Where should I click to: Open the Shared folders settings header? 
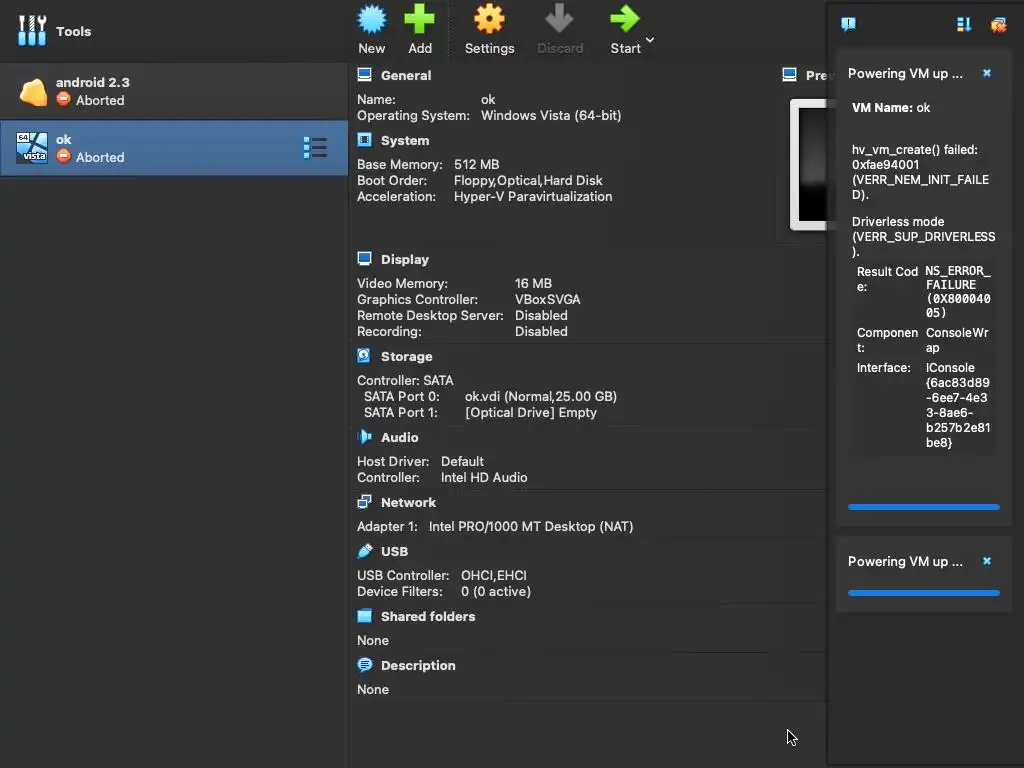[428, 616]
